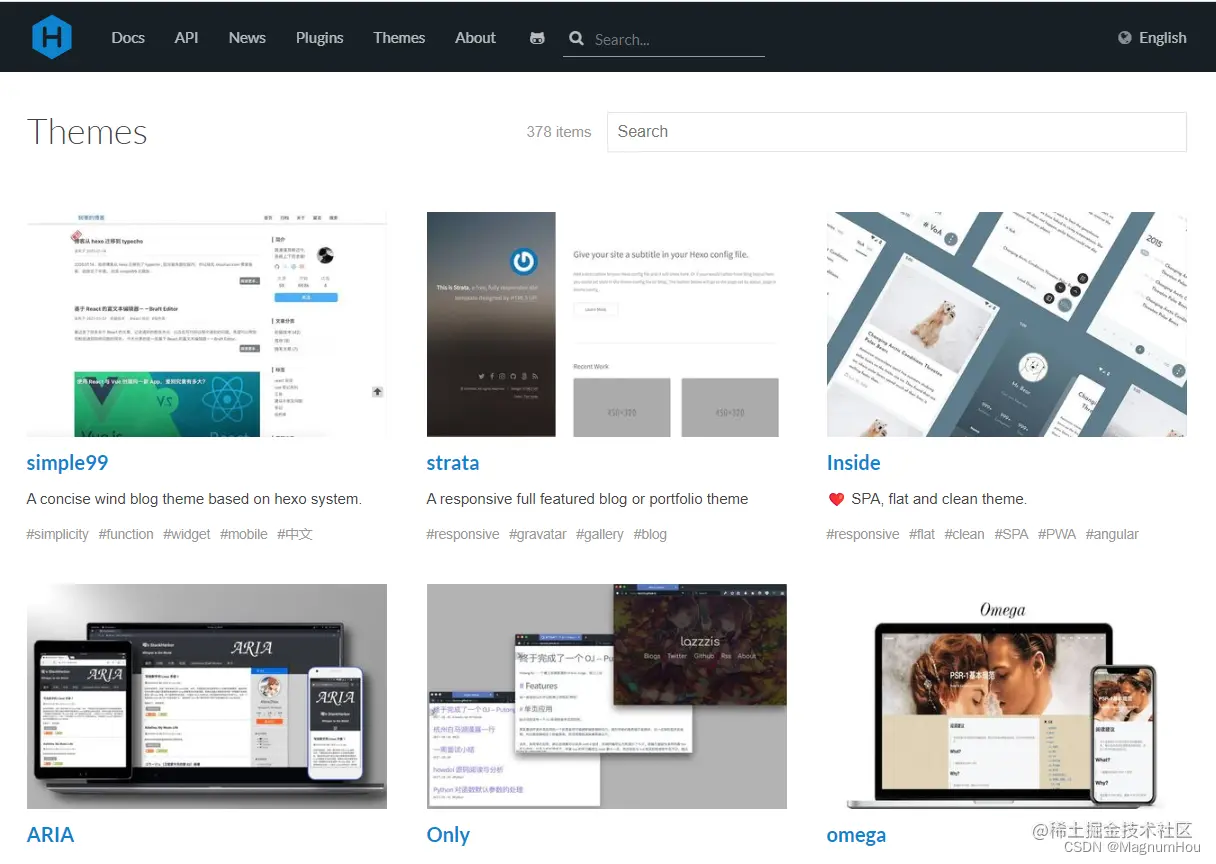Click the 'Themes' page heading
1216x864 pixels.
click(x=87, y=132)
